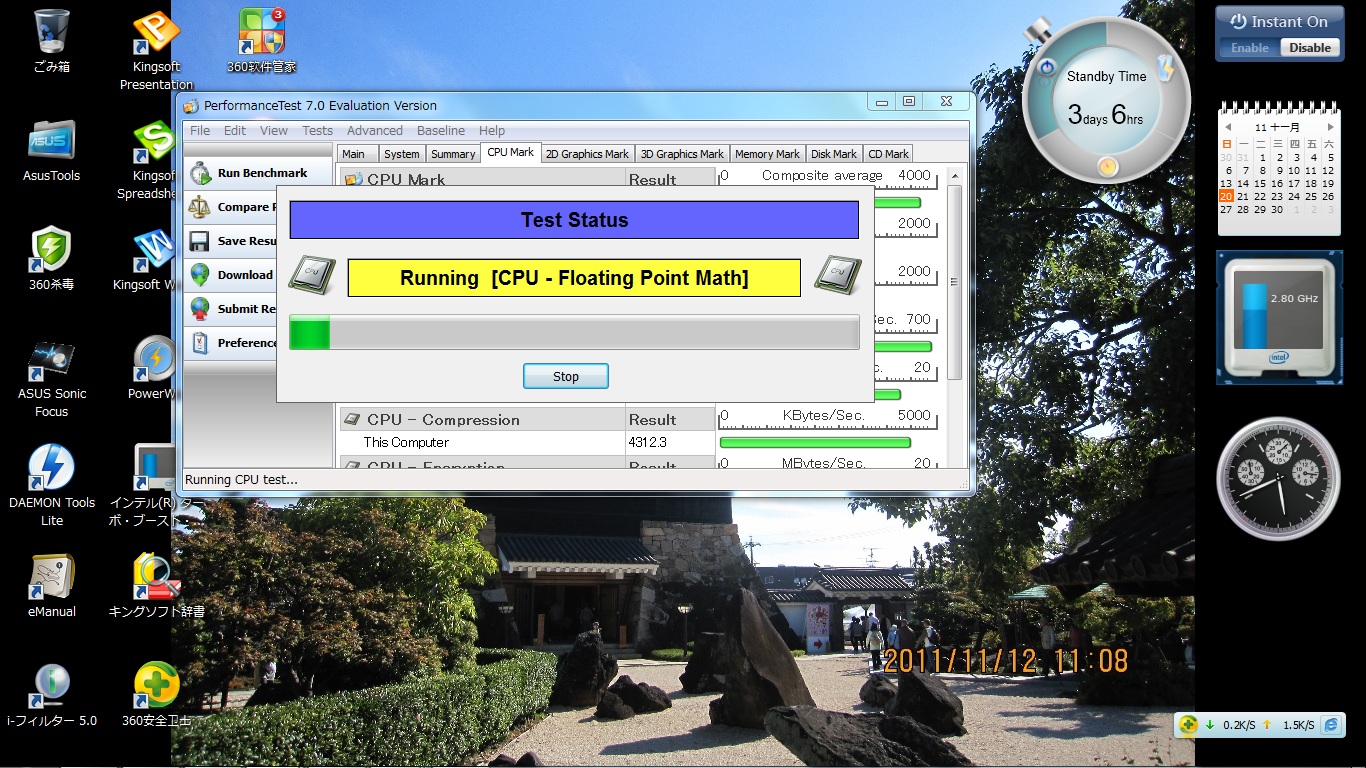Click the right CPU chip icon in Test Status
The image size is (1366, 768).
pyautogui.click(x=838, y=274)
